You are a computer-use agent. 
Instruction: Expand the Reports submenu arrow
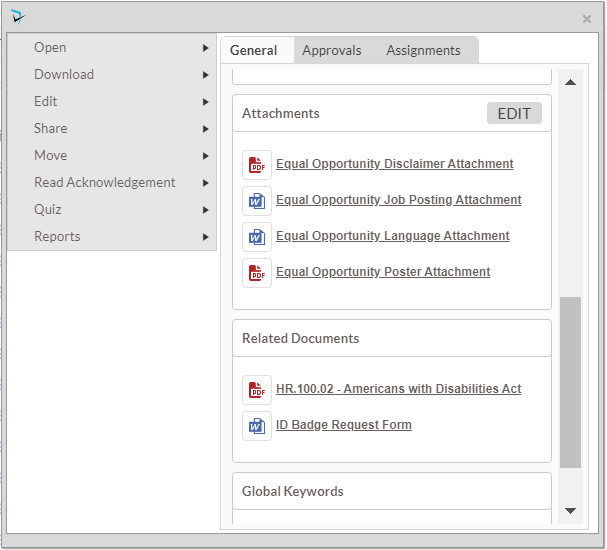coord(205,237)
